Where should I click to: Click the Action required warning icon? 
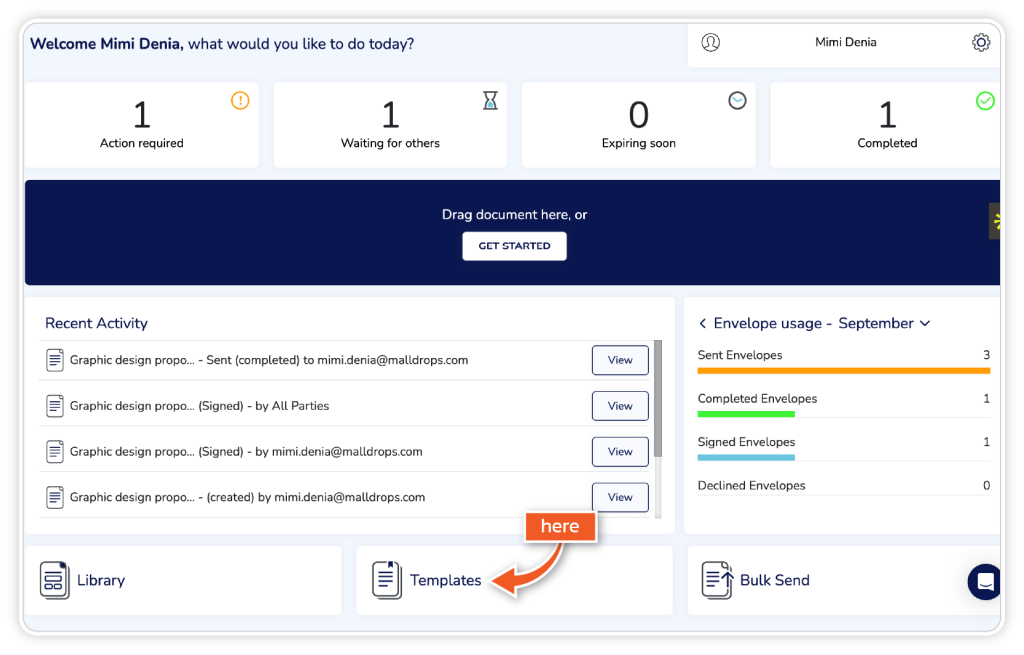point(240,100)
